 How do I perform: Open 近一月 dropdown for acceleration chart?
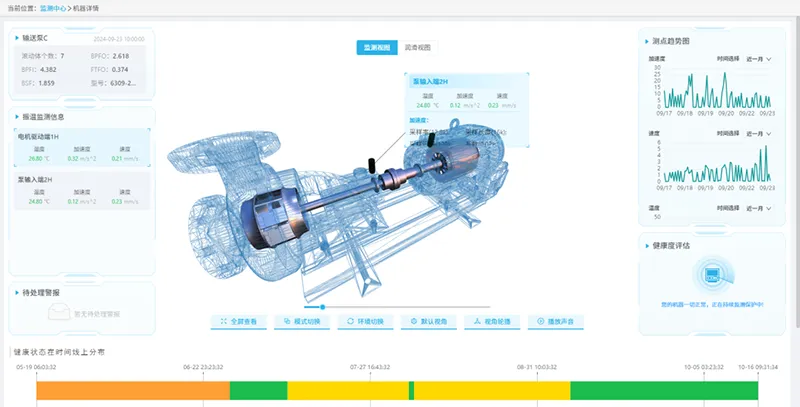pos(758,59)
